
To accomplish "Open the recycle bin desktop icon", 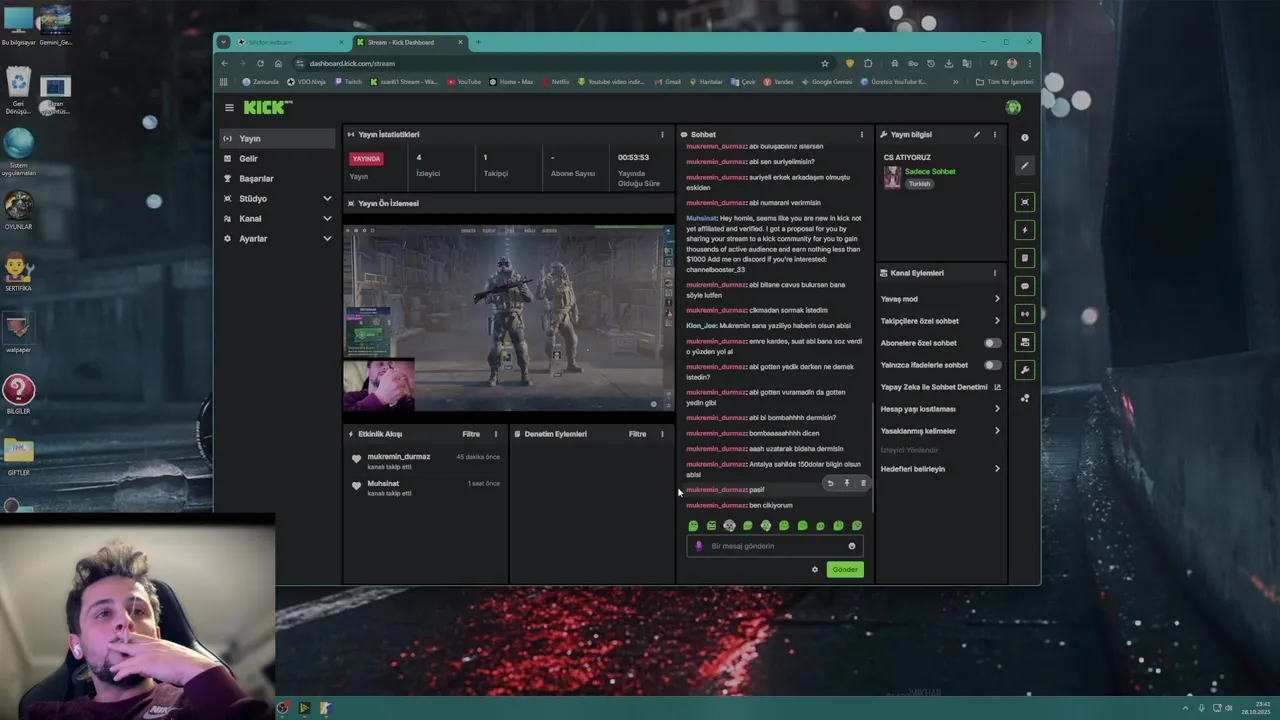I will [x=18, y=90].
